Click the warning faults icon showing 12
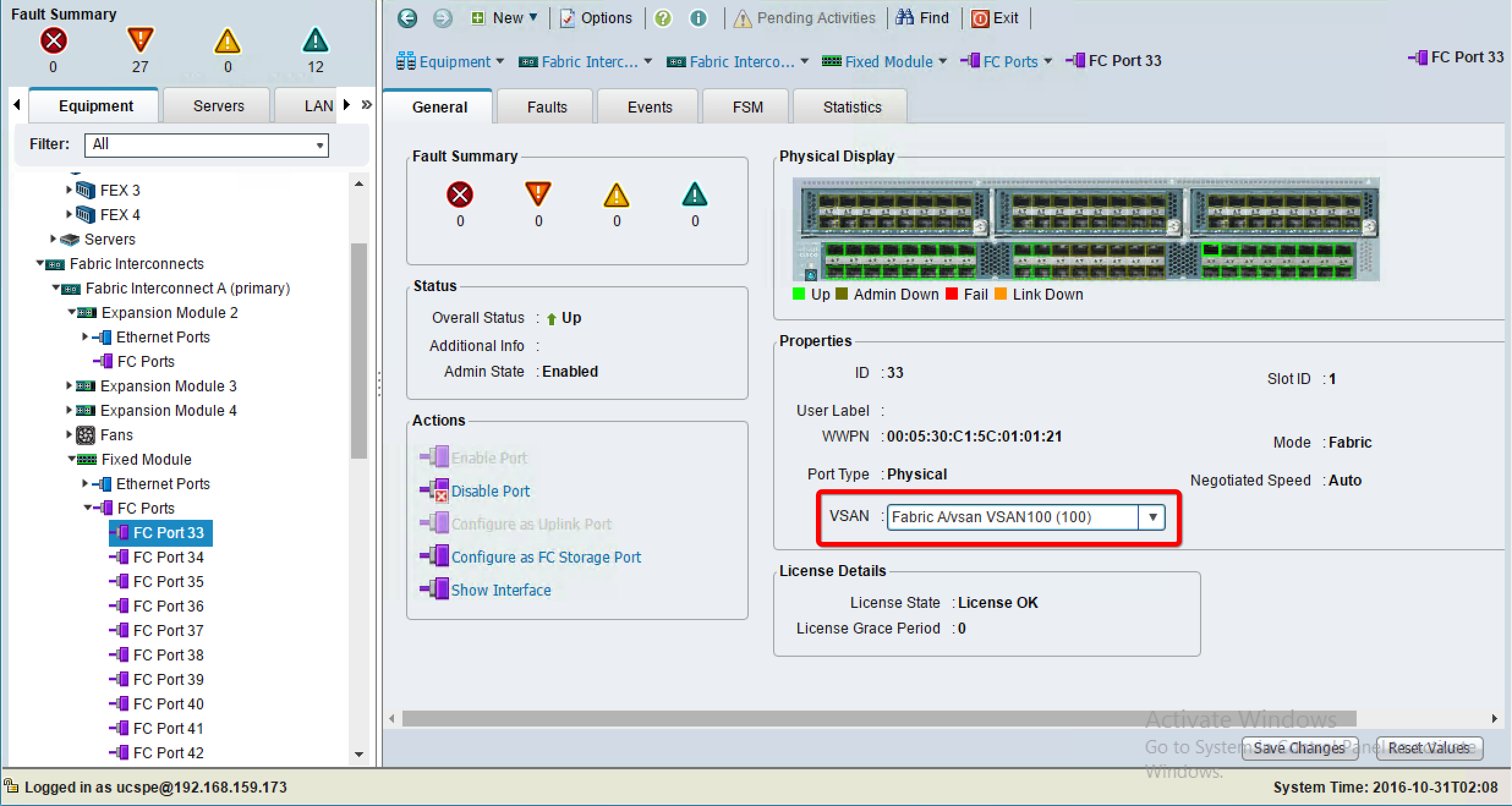This screenshot has width=1512, height=806. click(316, 41)
